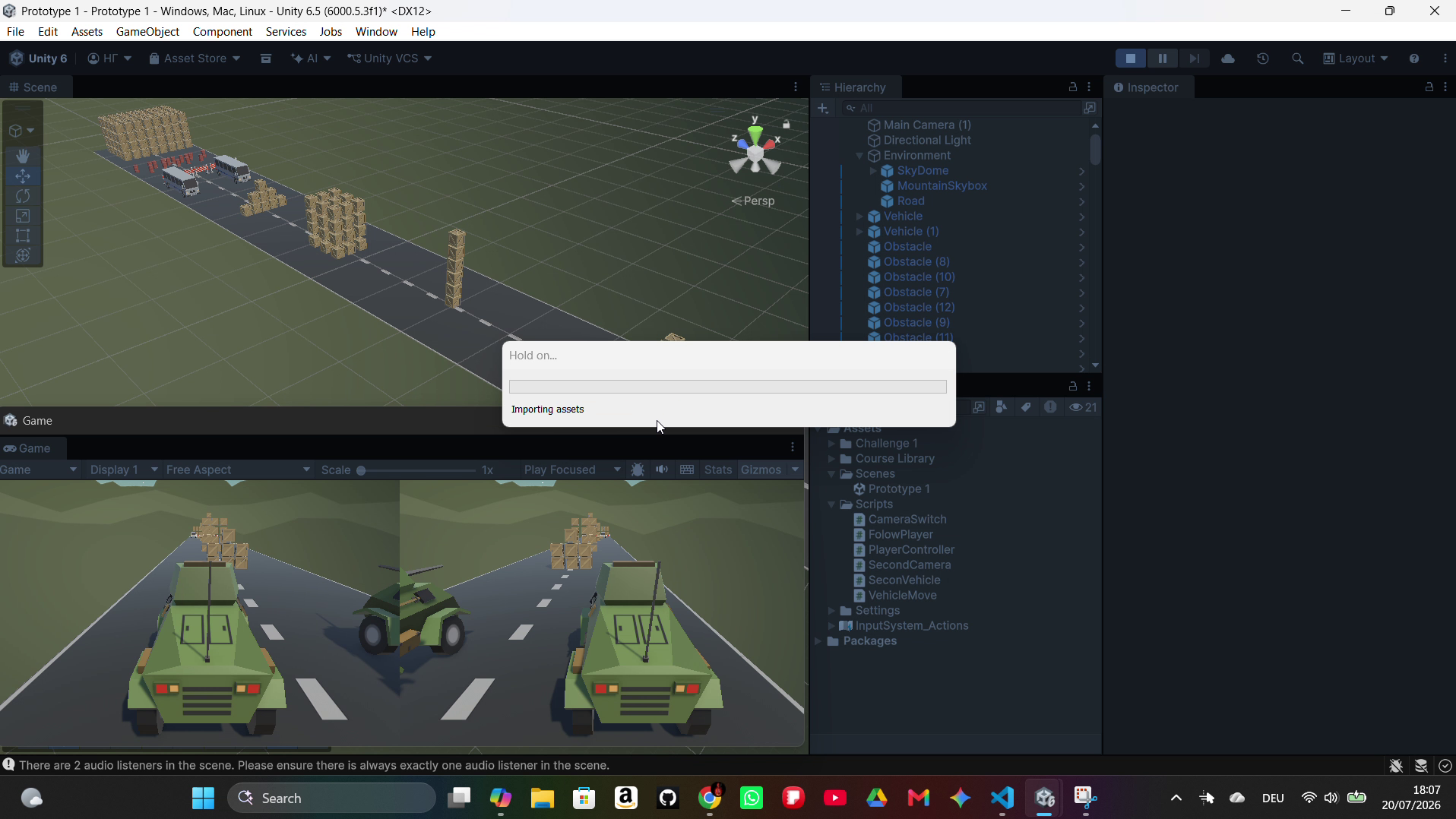Toggle Gizmos in Game view
1456x819 pixels.
761,470
